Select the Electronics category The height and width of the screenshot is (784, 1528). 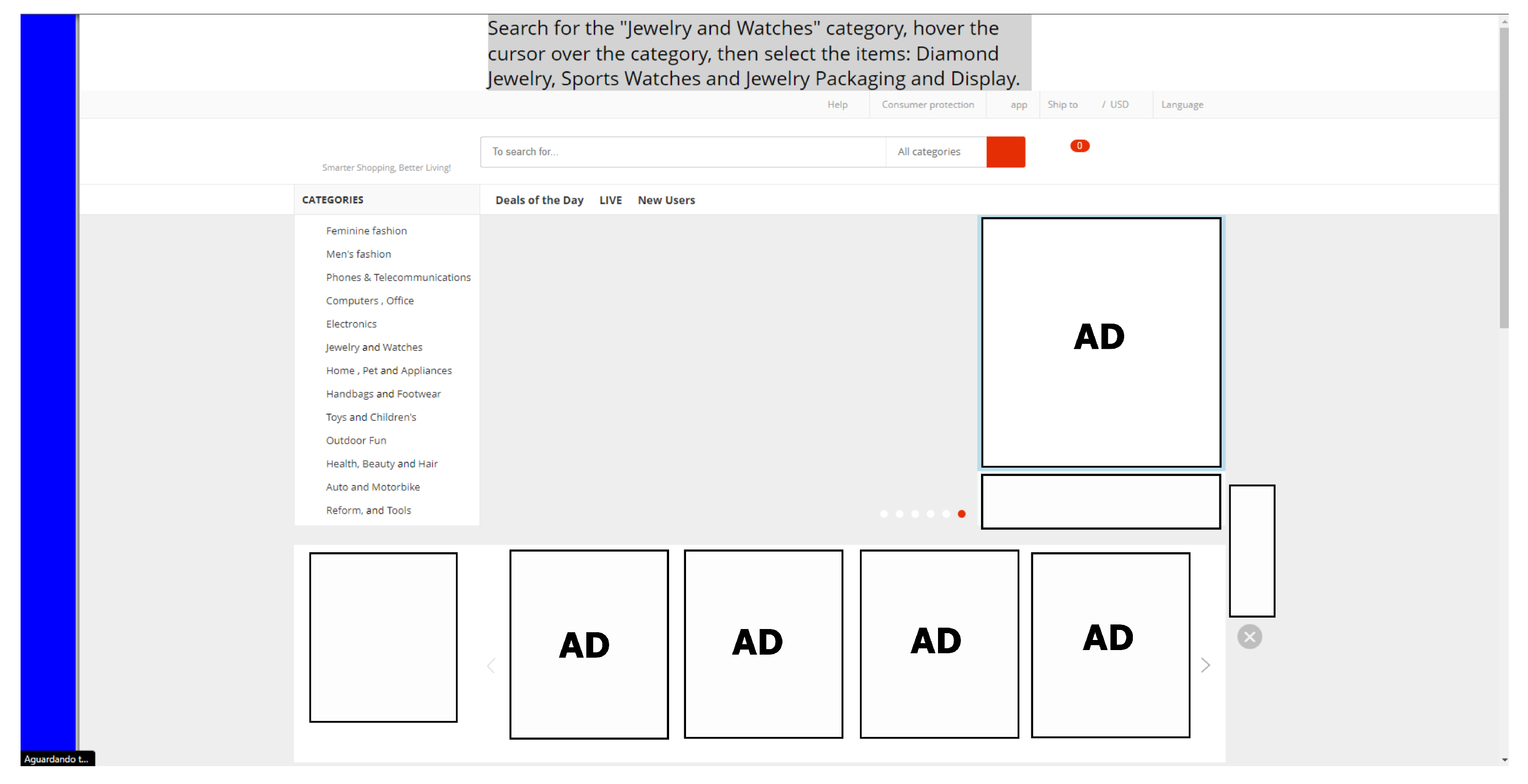pyautogui.click(x=351, y=324)
